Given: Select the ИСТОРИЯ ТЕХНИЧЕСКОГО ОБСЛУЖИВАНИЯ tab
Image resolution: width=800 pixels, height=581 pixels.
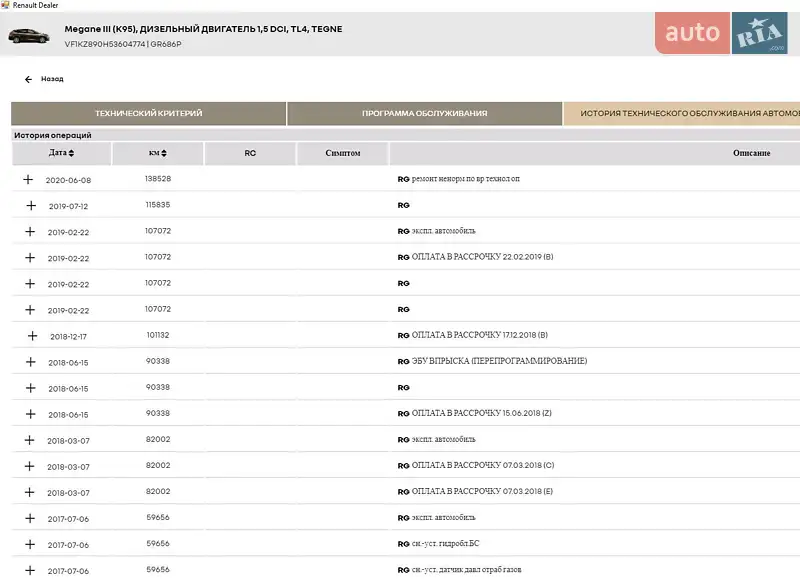Looking at the screenshot, I should tap(685, 114).
